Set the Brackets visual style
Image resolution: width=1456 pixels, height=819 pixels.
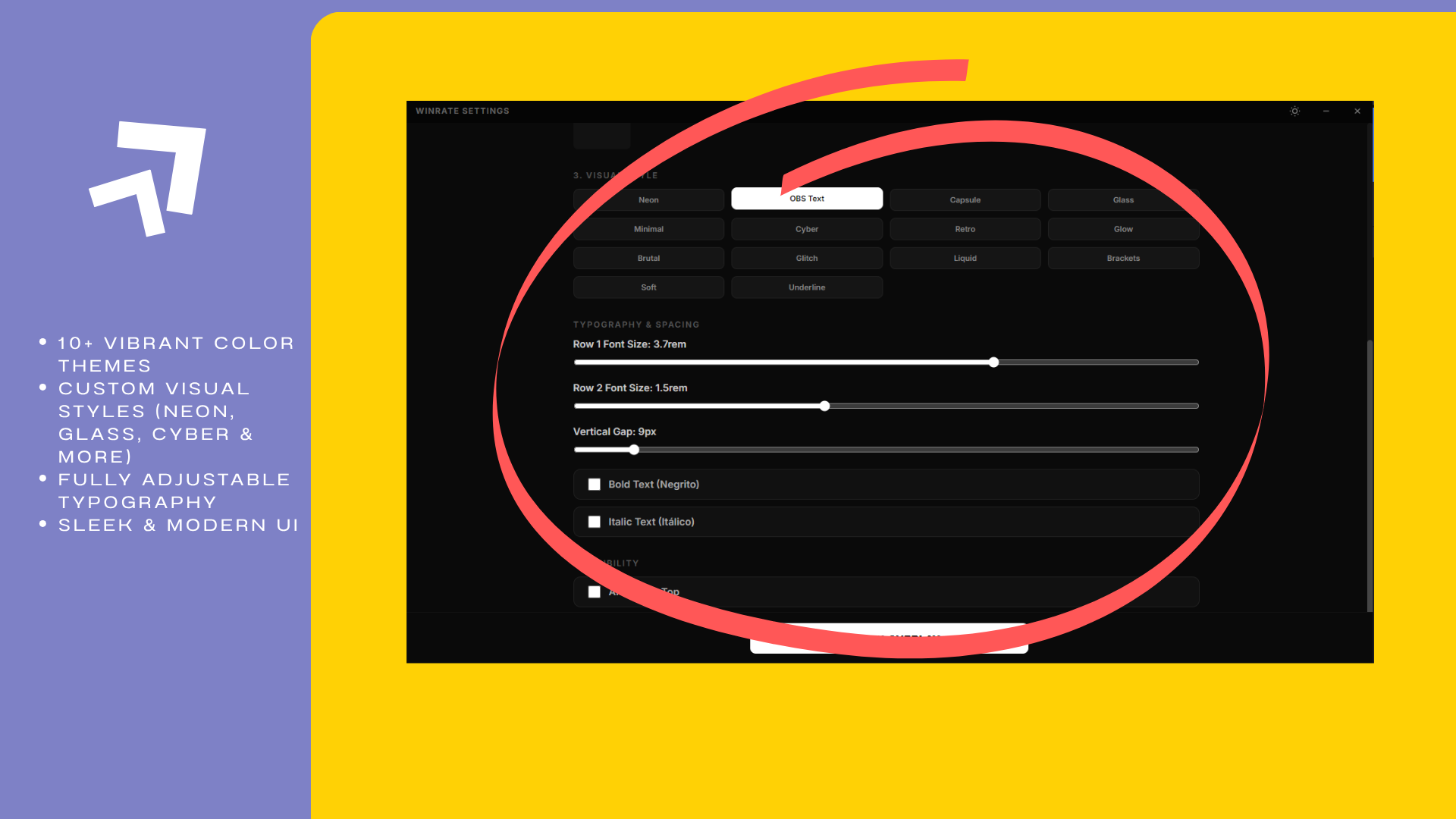coord(1123,258)
